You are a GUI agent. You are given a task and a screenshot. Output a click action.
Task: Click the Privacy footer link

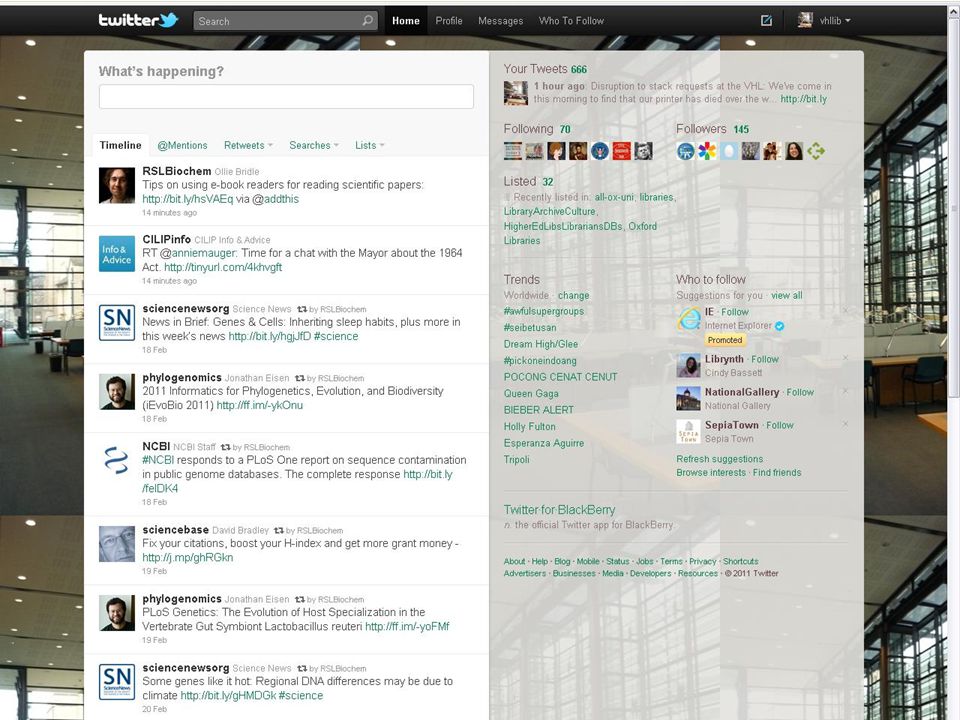(702, 561)
